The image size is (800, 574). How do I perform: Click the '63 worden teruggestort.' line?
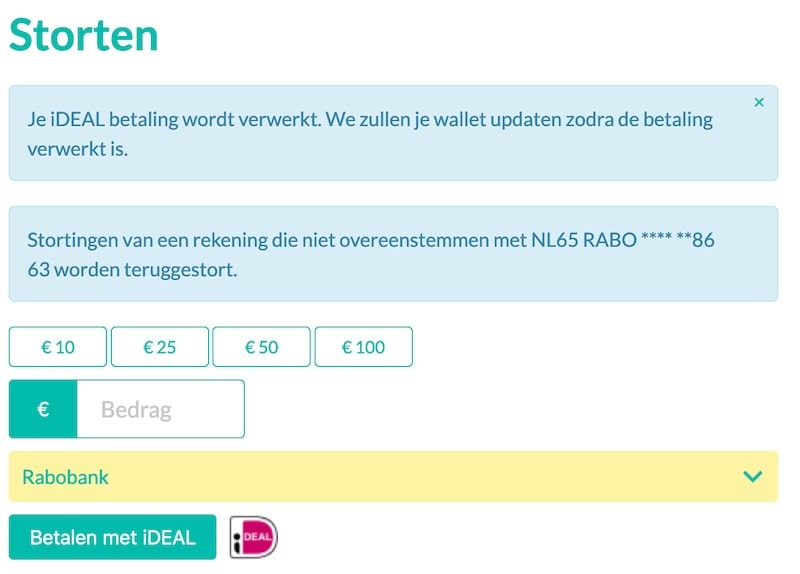coord(132,270)
